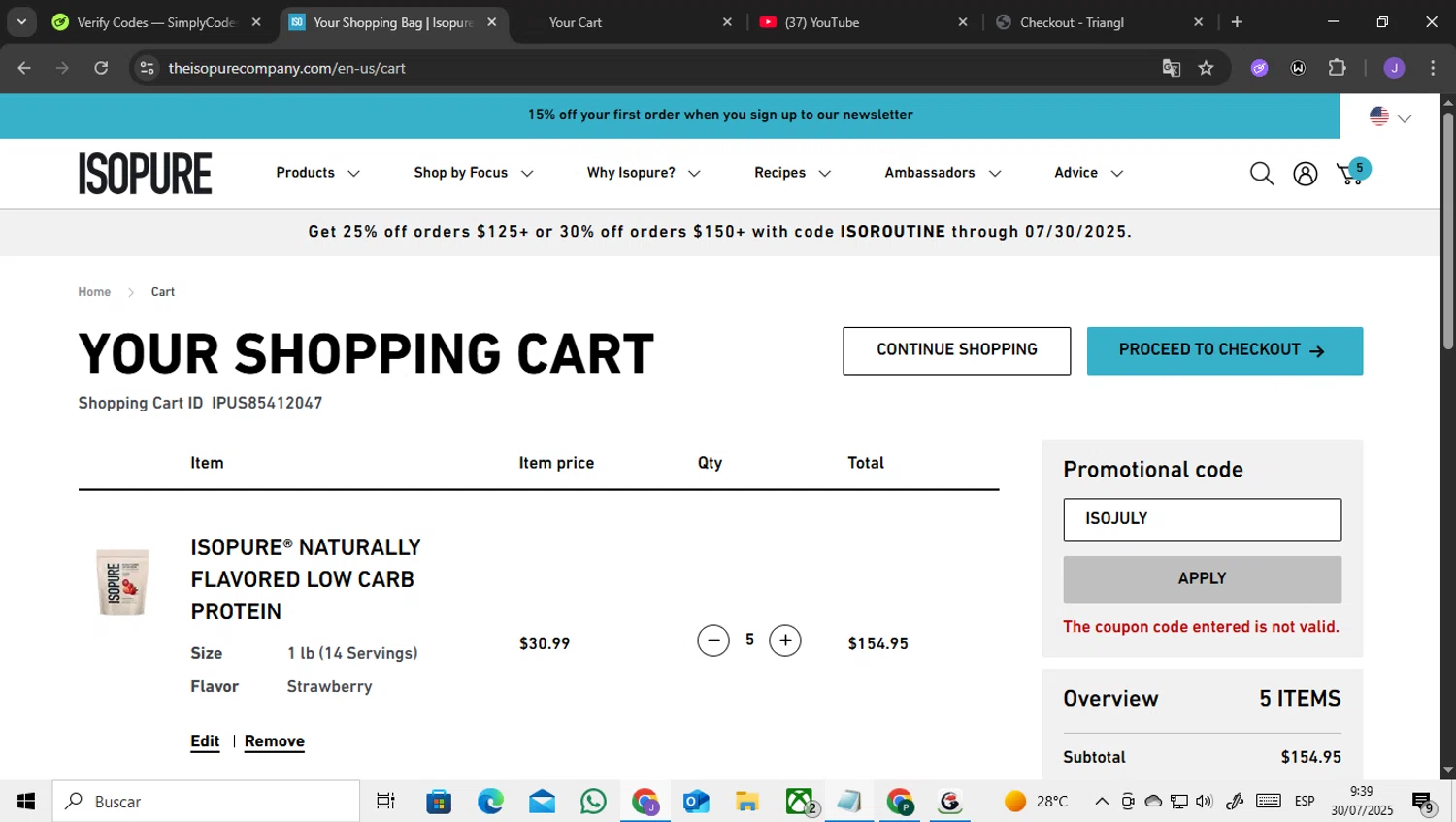Open the country flag selector
Image resolution: width=1456 pixels, height=822 pixels.
(x=1390, y=116)
